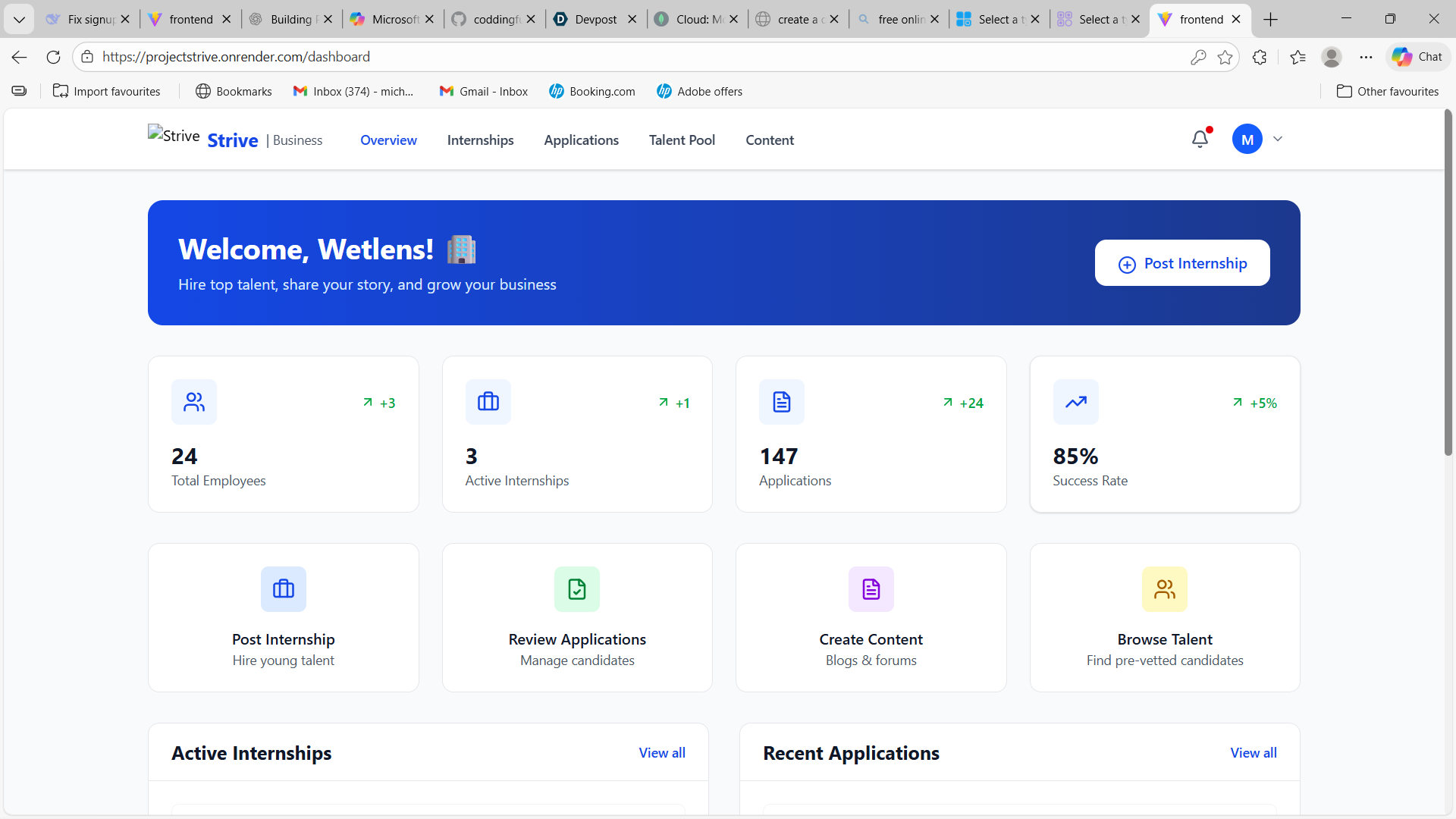Click View all for Recent Applications
Screen dimensions: 1456x819
[x=1254, y=753]
